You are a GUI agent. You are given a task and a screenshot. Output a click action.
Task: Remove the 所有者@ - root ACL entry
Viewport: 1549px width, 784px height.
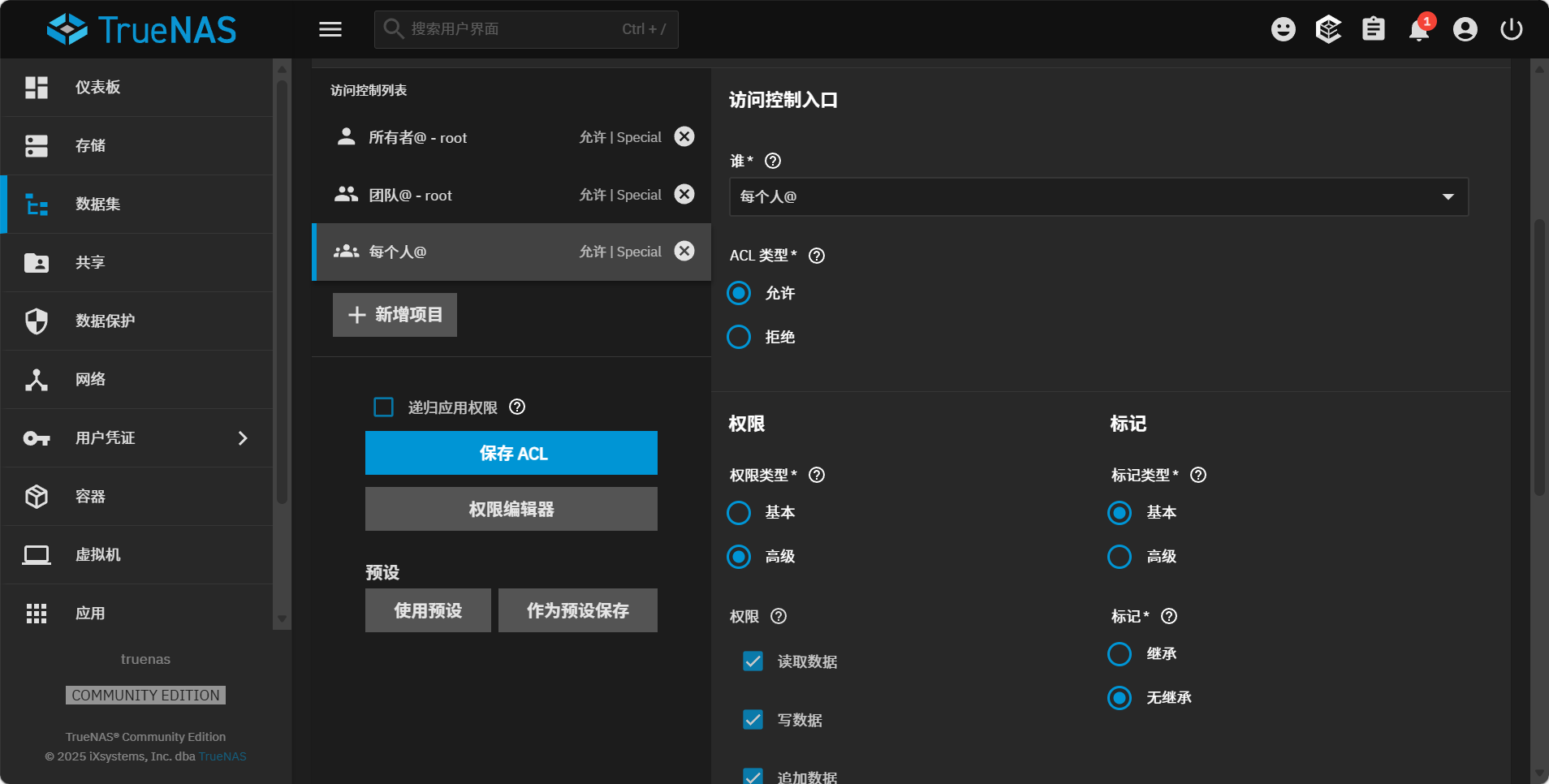coord(684,136)
